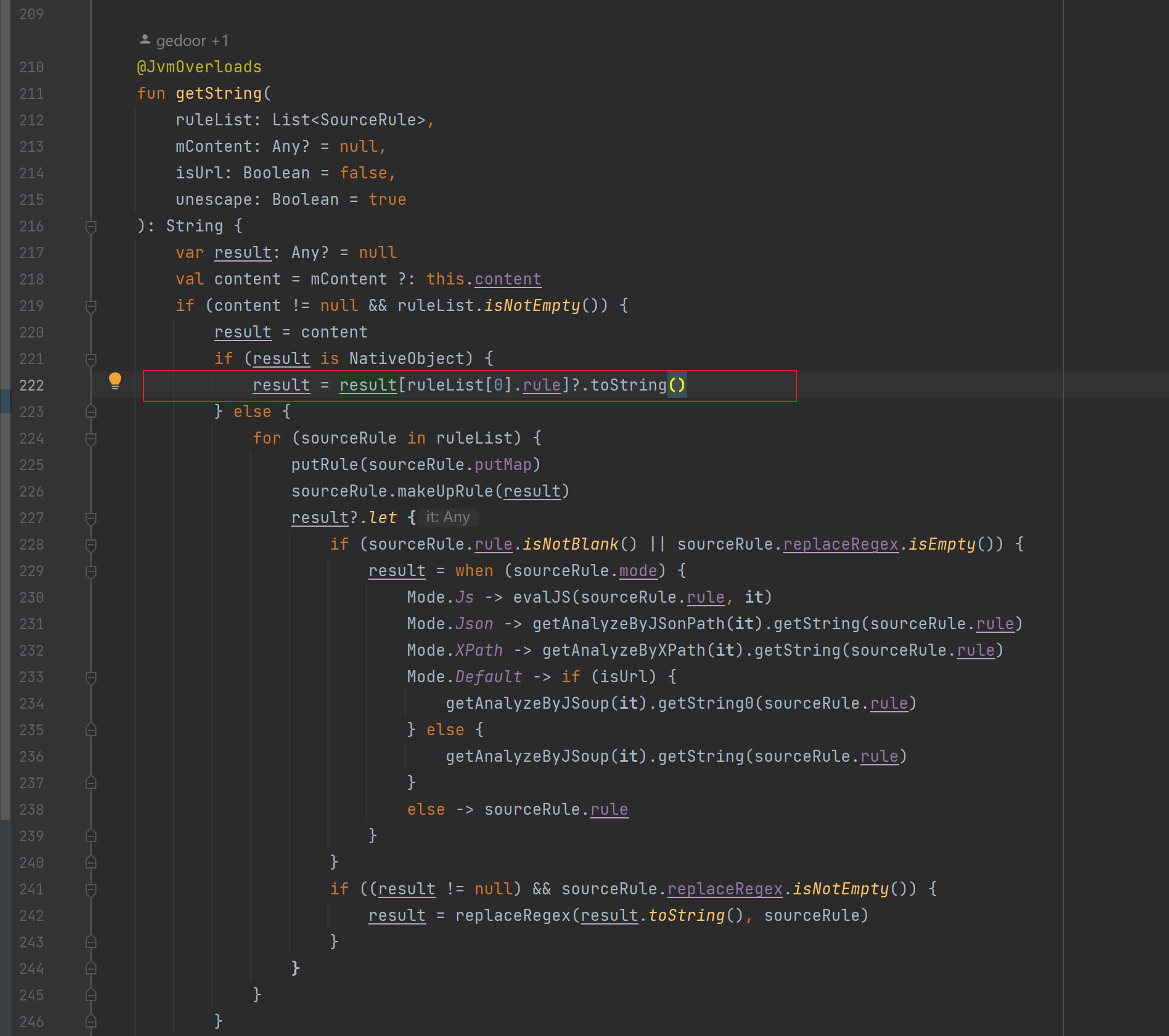Viewport: 1169px width, 1036px height.
Task: Click the fold-end marker at line 235
Action: (91, 730)
